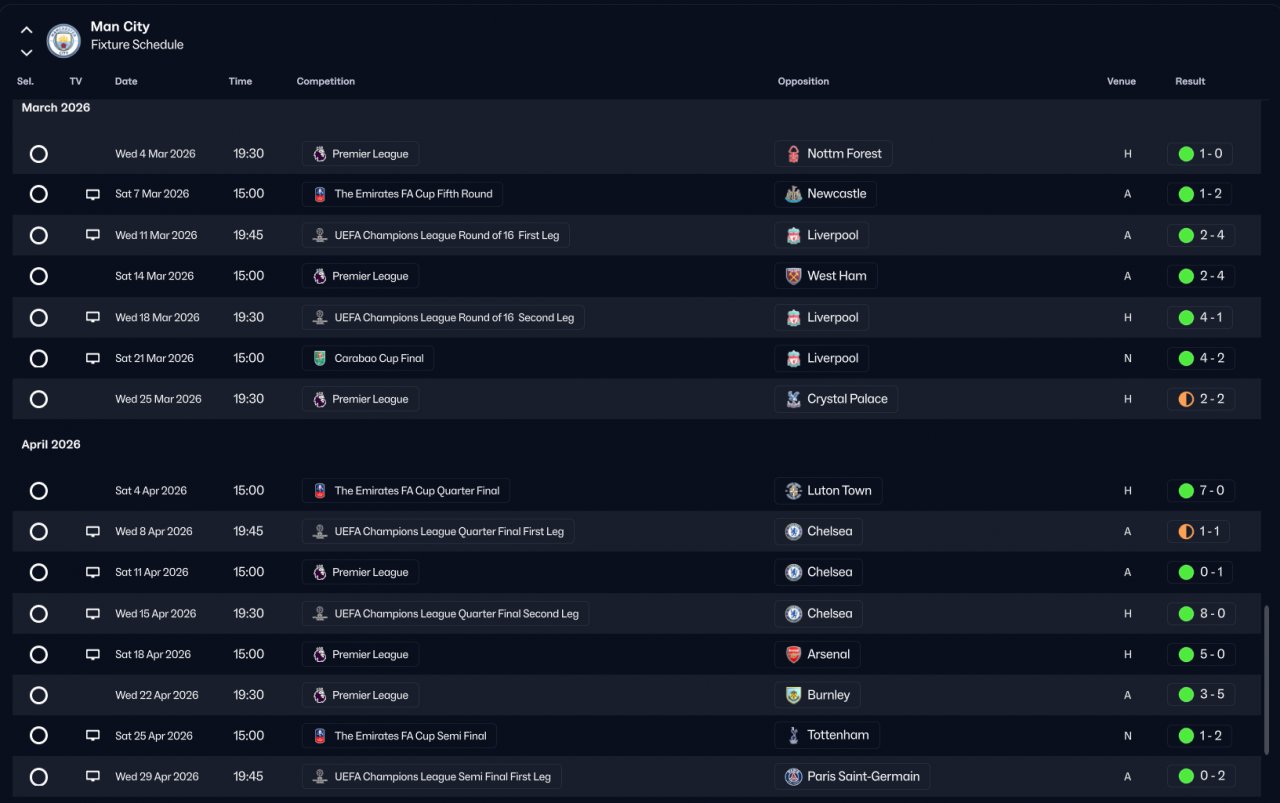This screenshot has width=1280, height=803.
Task: Select the Newcastle FA Cup fixture radio button
Action: pos(39,194)
